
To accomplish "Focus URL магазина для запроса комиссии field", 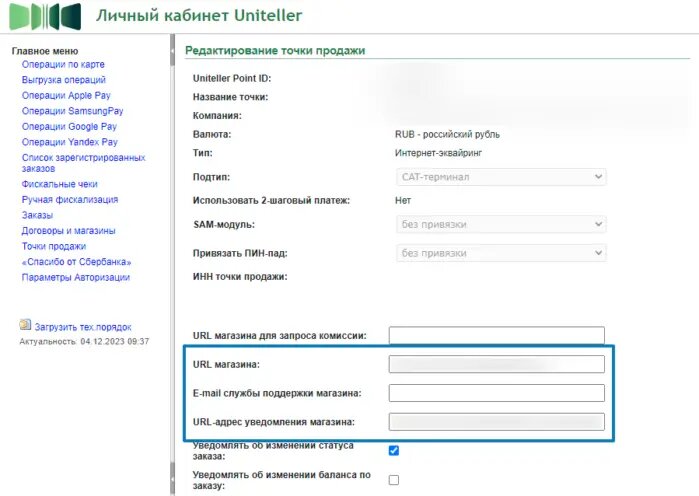I will 497,336.
